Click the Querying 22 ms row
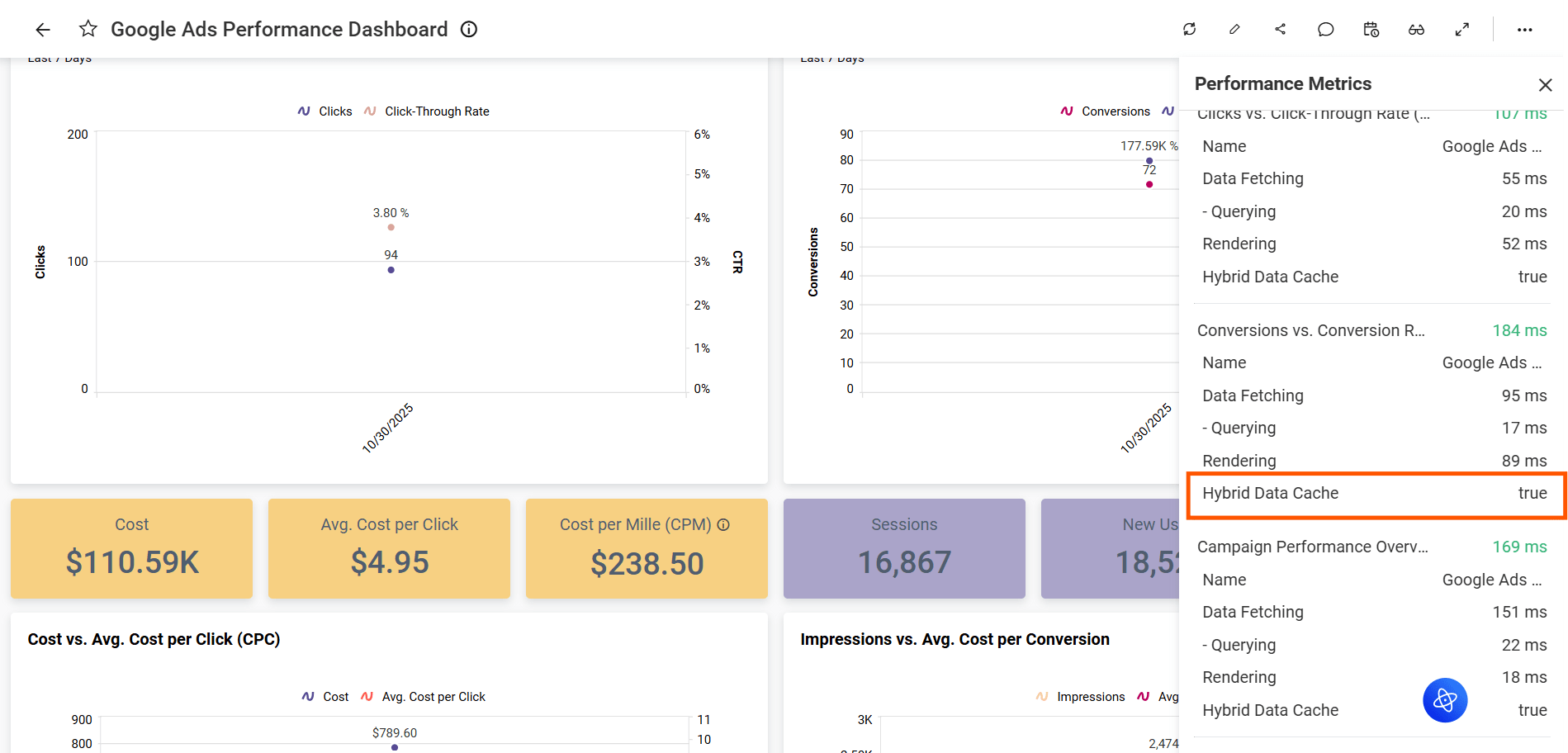Screen dimensions: 1568x753 pos(1374,645)
